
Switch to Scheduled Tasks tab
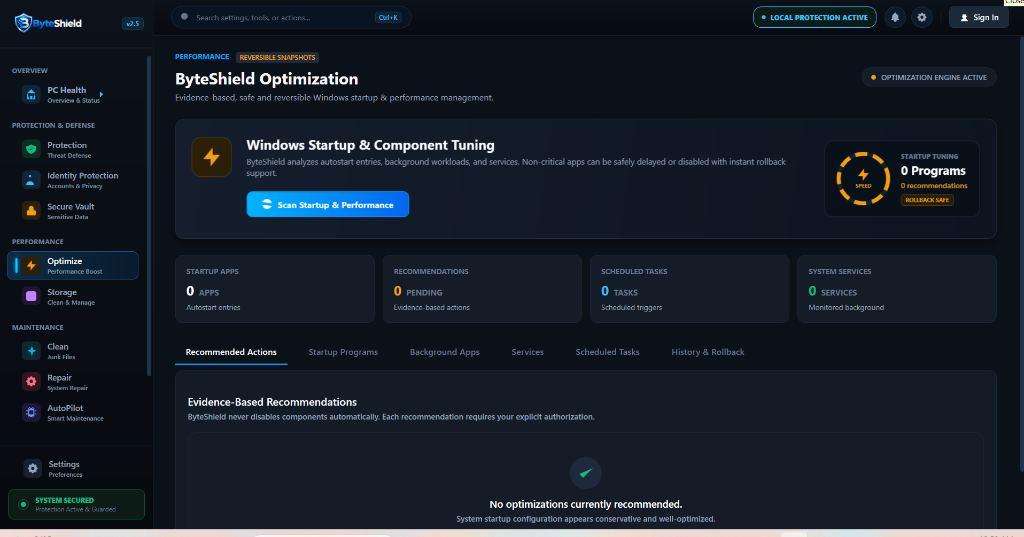(607, 352)
